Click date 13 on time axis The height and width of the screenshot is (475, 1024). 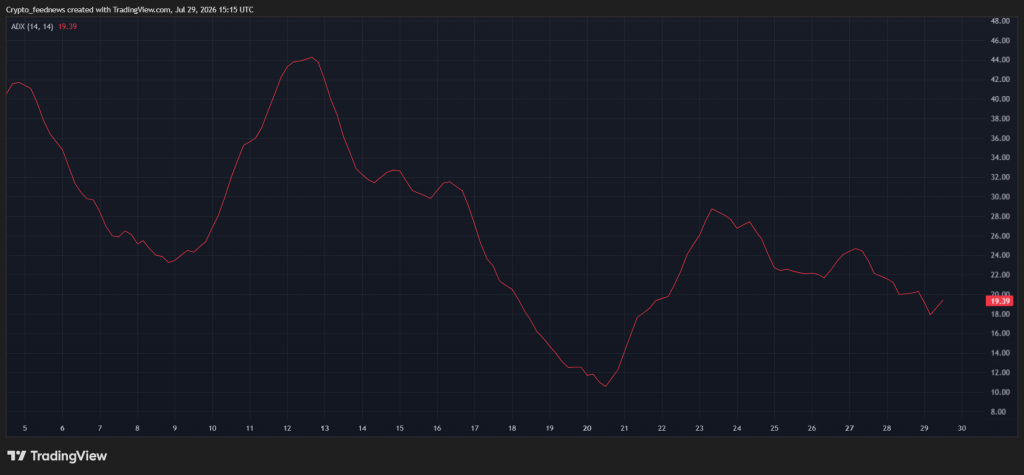point(325,429)
